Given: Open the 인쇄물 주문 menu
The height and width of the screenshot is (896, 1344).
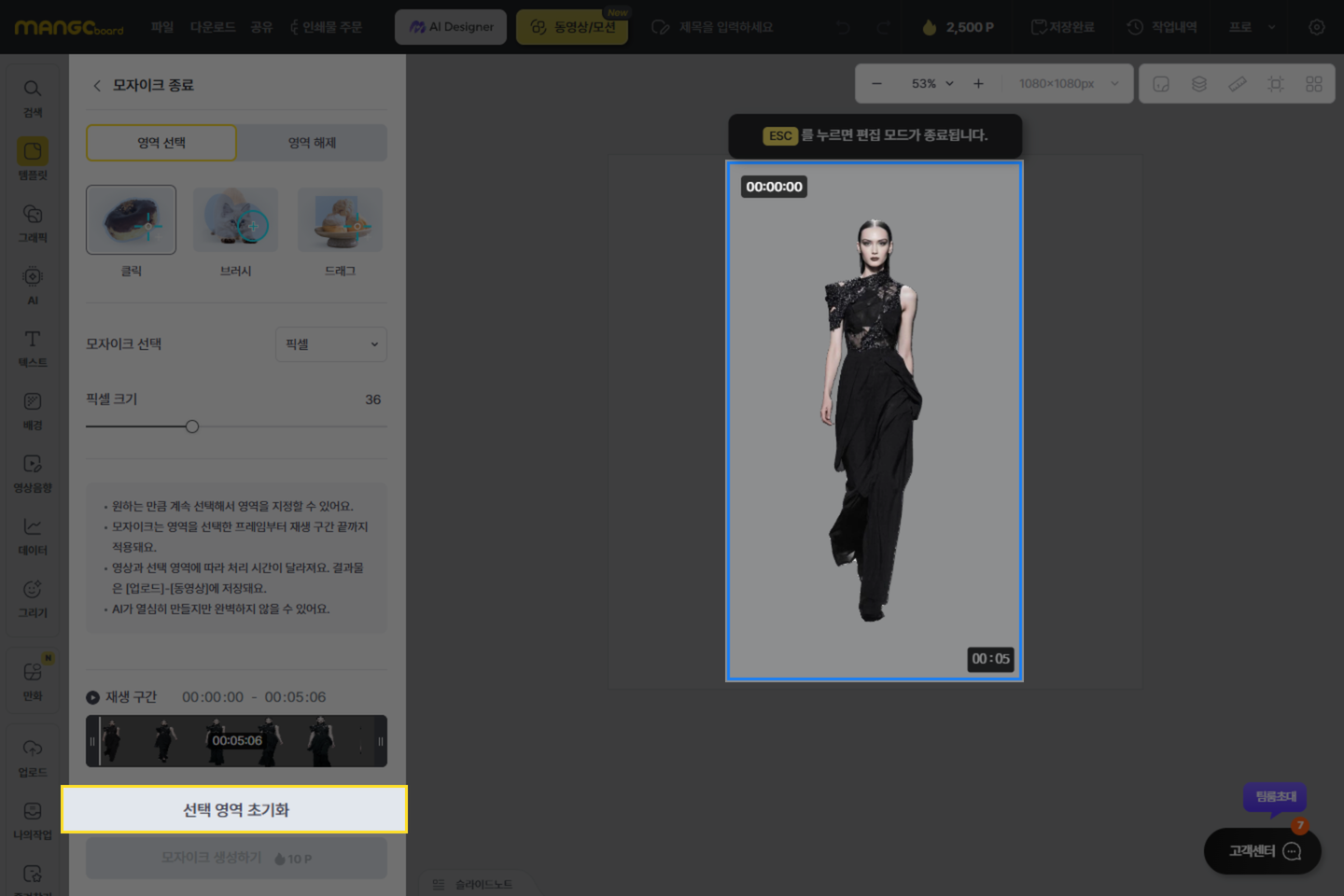Looking at the screenshot, I should [326, 27].
